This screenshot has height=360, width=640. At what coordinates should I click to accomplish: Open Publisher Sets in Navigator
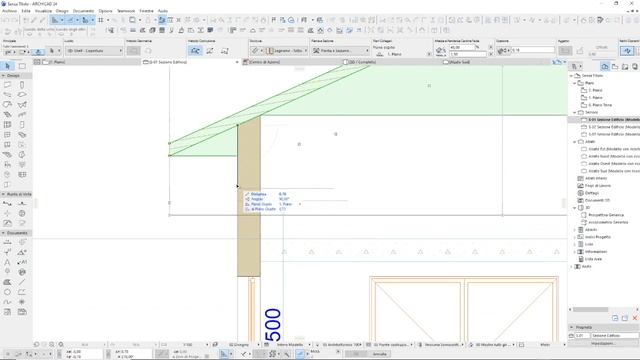click(x=635, y=66)
